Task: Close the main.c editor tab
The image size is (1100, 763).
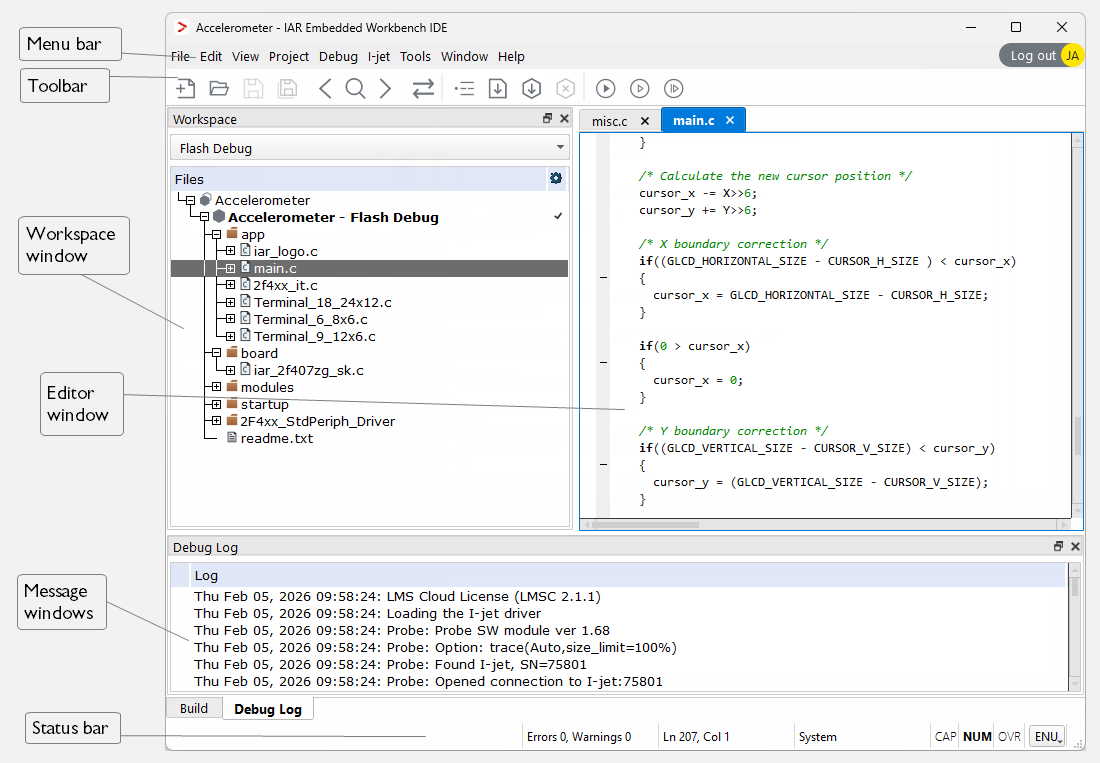Action: click(730, 120)
